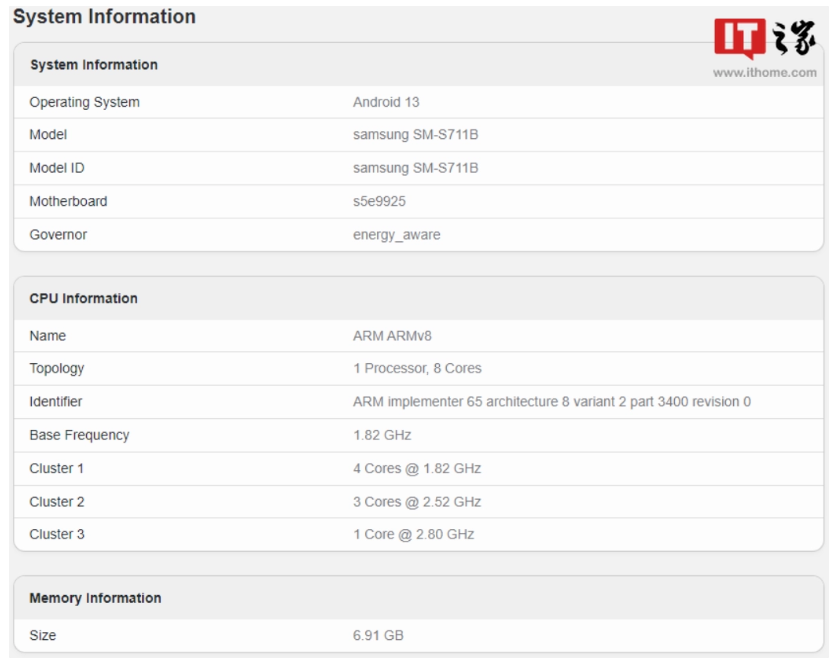Click the 'Topology' label
This screenshot has width=835, height=661.
pos(56,369)
